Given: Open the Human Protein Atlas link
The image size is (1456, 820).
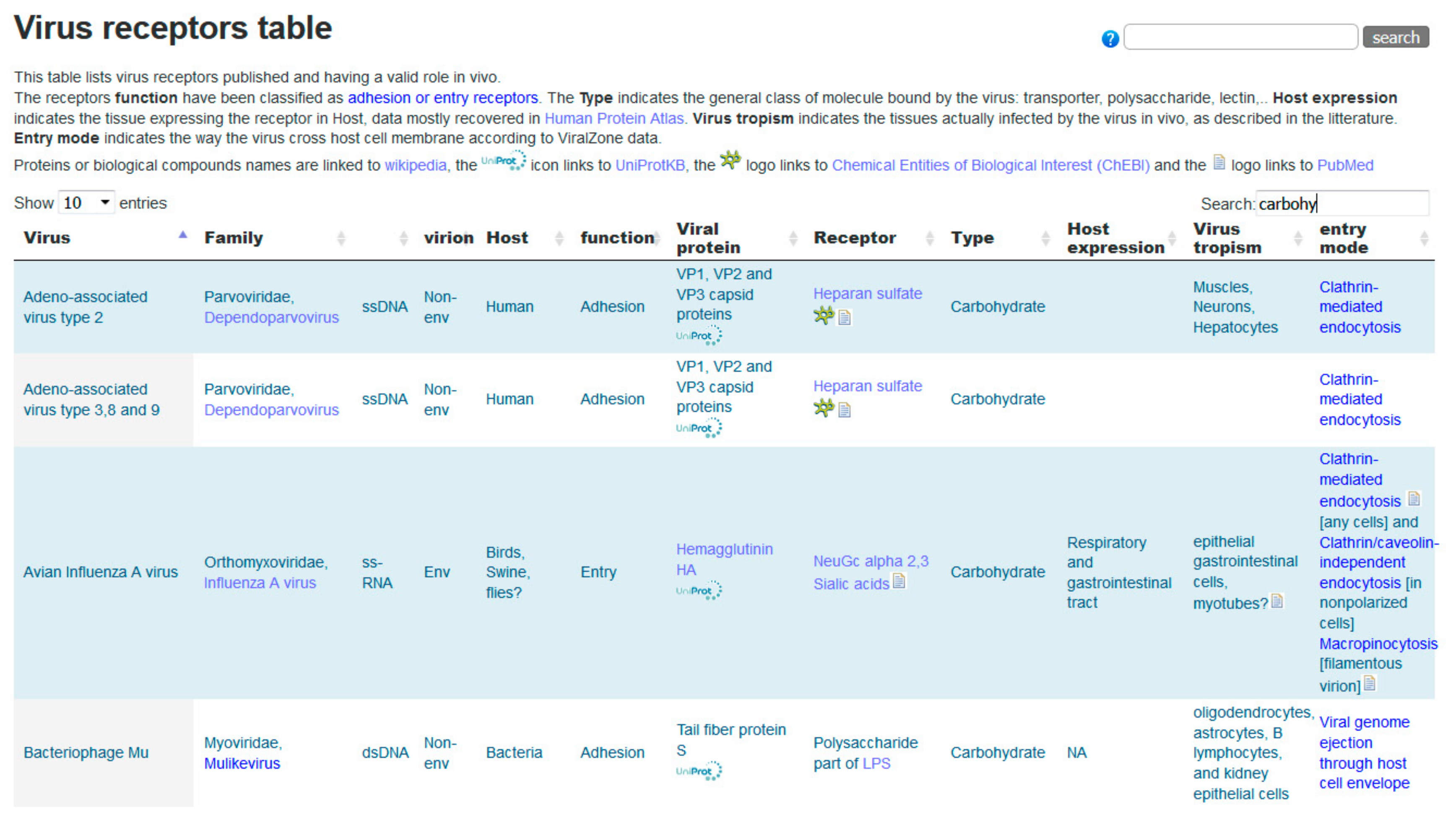Looking at the screenshot, I should [614, 119].
